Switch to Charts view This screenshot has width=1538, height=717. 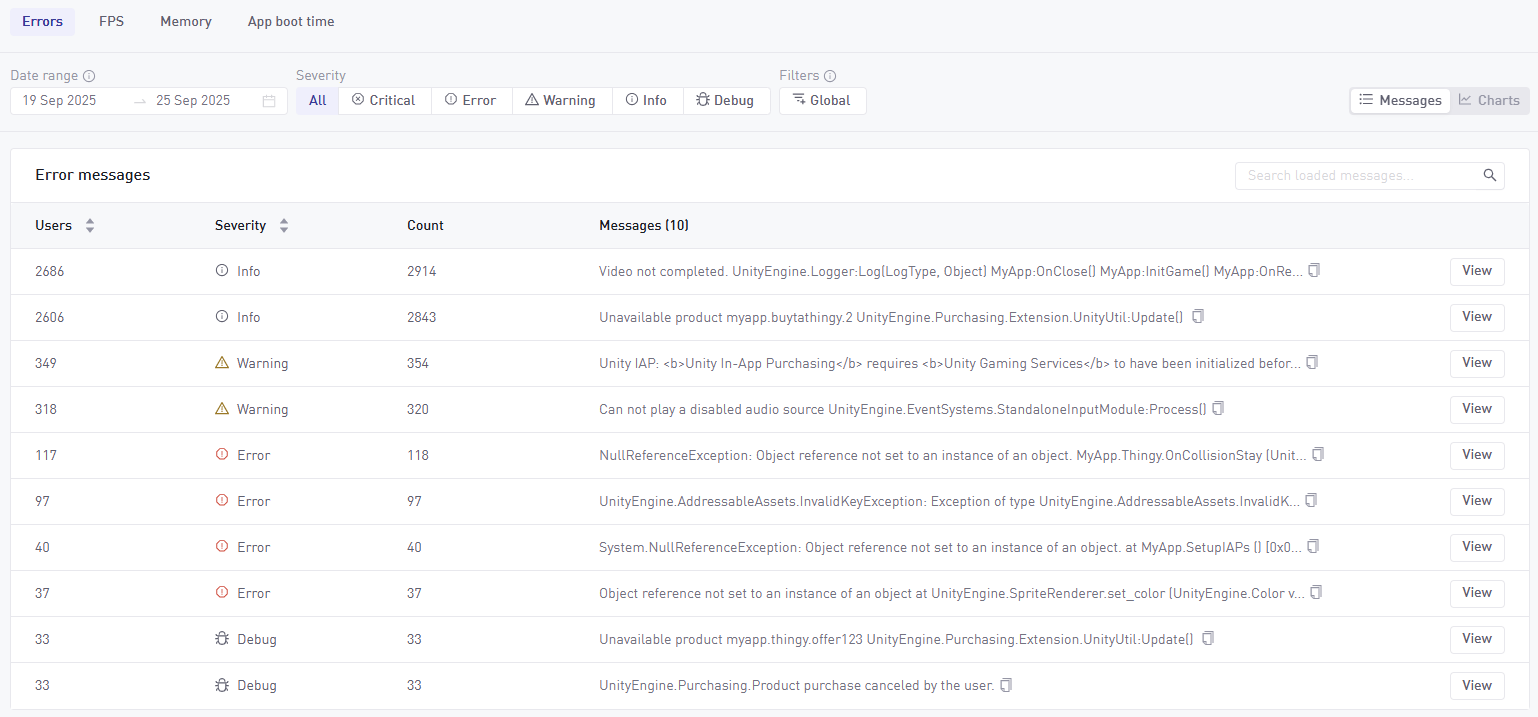point(1489,100)
